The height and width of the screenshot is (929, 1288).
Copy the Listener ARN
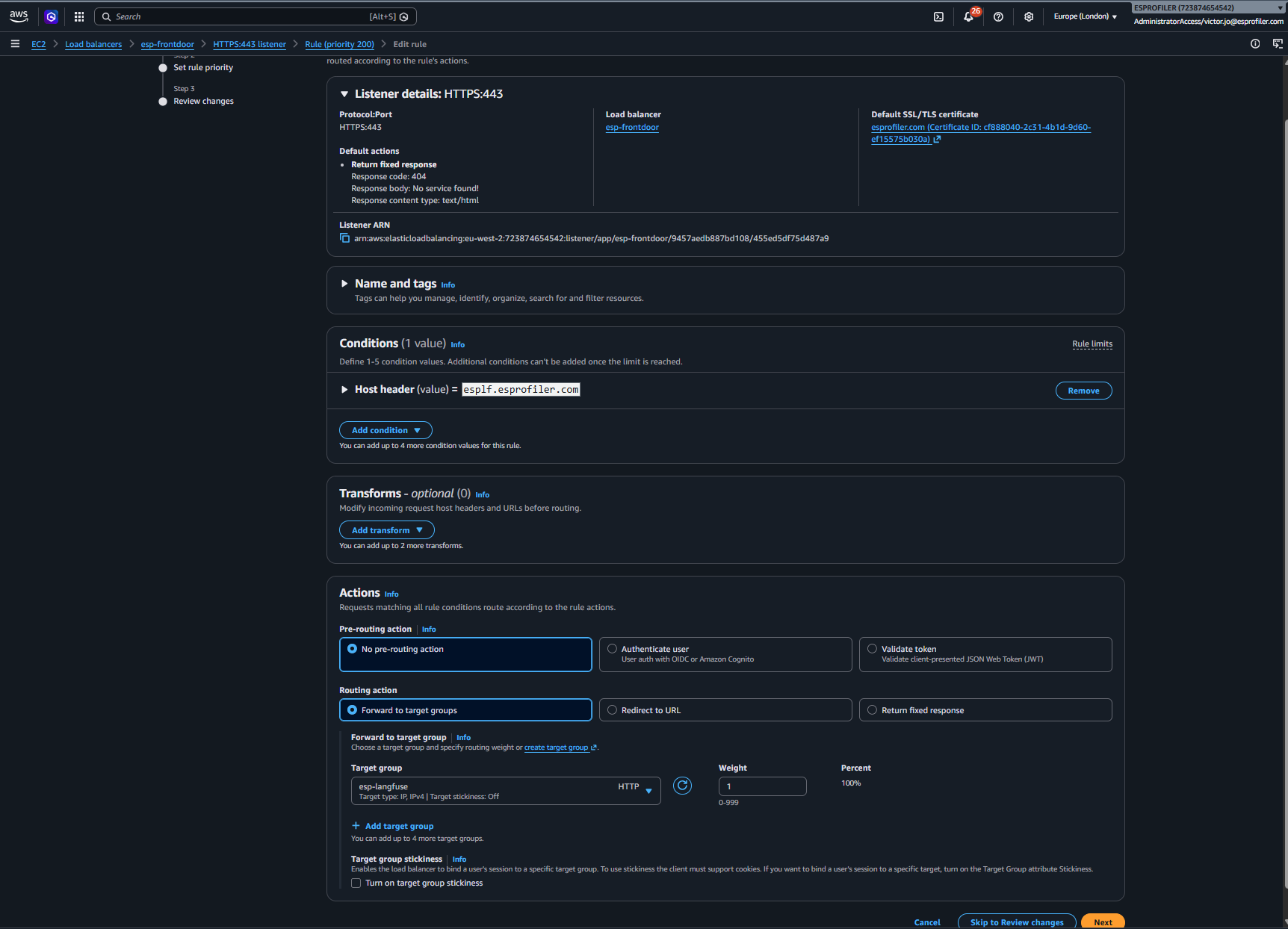[x=344, y=238]
